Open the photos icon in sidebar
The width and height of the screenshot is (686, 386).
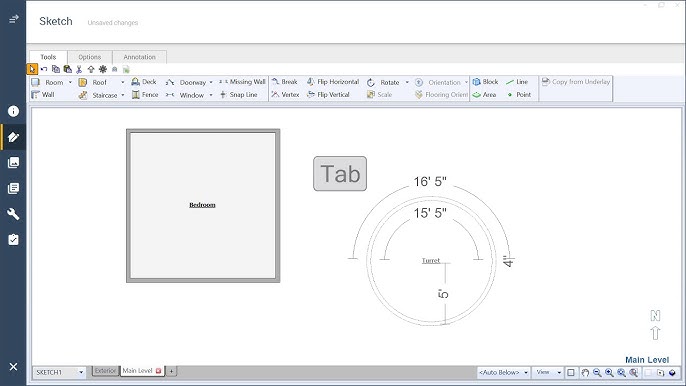point(13,162)
